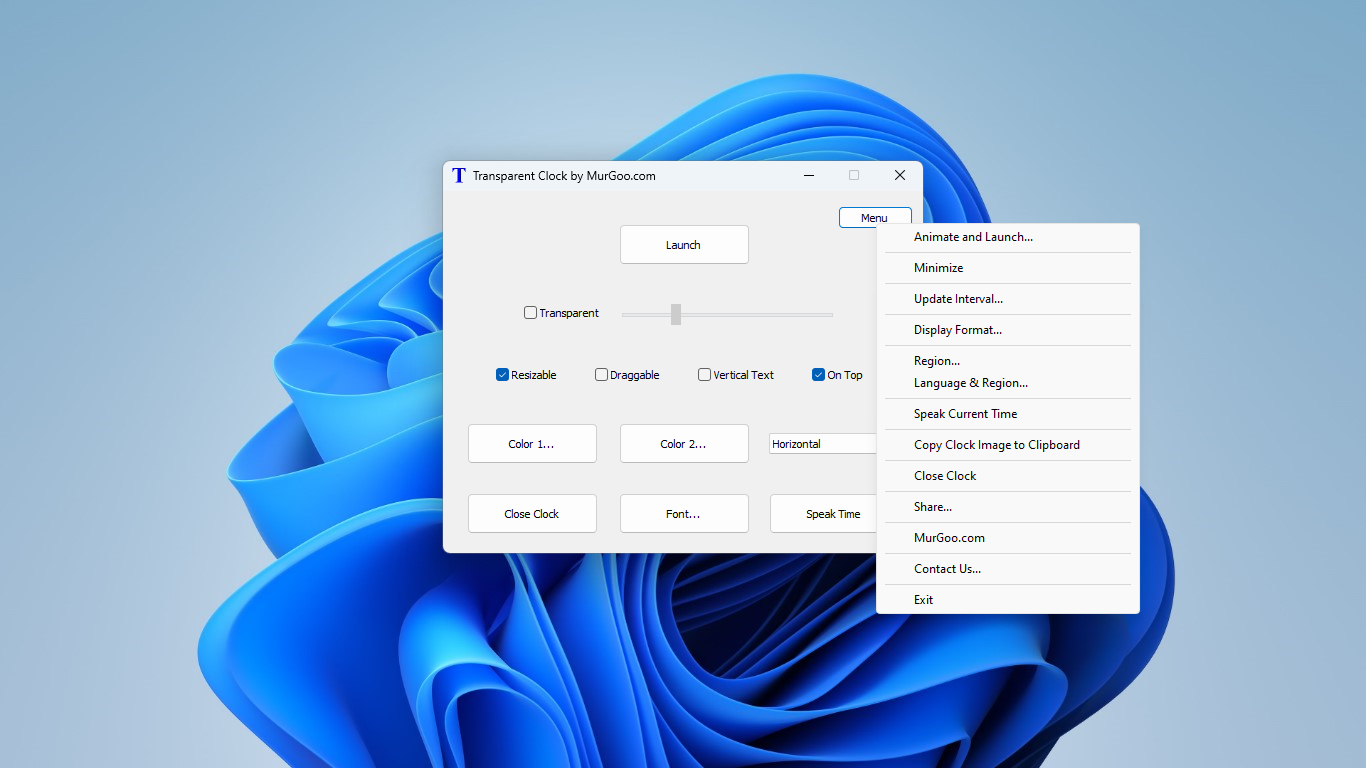Image resolution: width=1366 pixels, height=768 pixels.
Task: Choose Copy Clock Image to Clipboard
Action: tap(997, 444)
